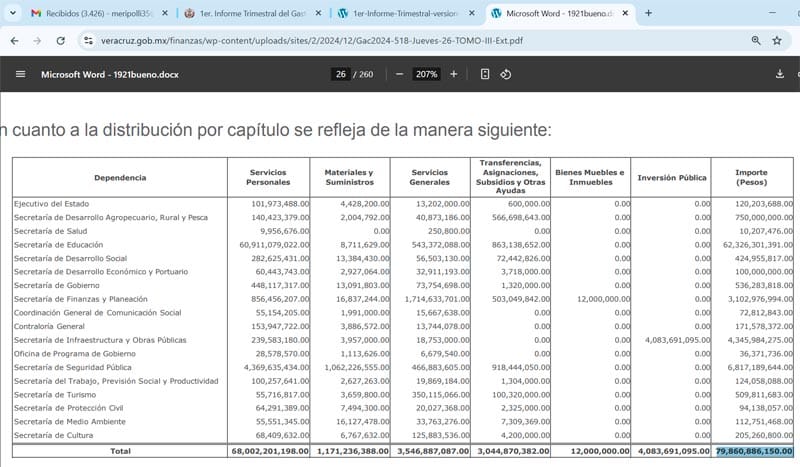Viewport: 800px width, 467px height.
Task: Zoom in on the PDF document
Action: click(x=453, y=74)
